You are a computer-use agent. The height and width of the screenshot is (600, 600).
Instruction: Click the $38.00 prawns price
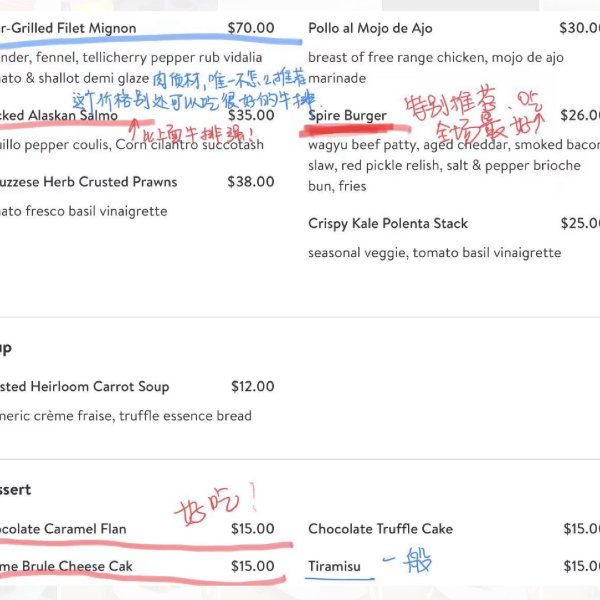coord(251,182)
